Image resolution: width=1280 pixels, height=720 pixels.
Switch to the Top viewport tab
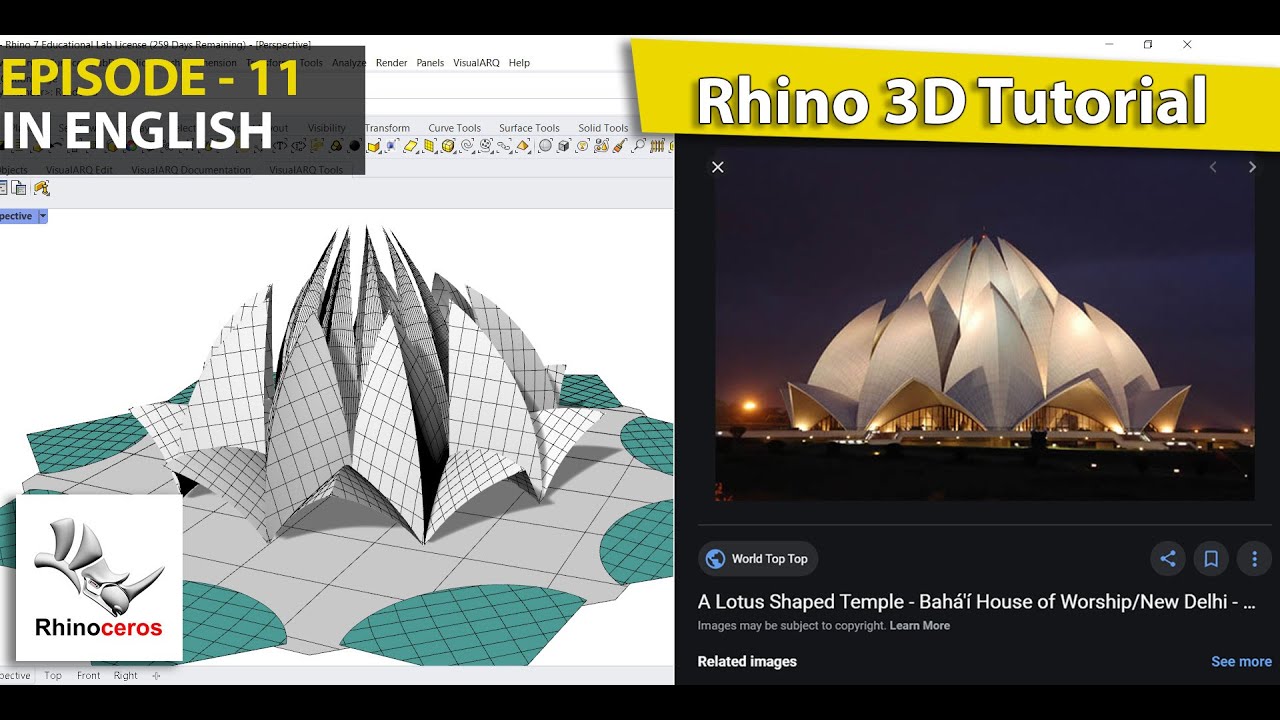coord(53,676)
